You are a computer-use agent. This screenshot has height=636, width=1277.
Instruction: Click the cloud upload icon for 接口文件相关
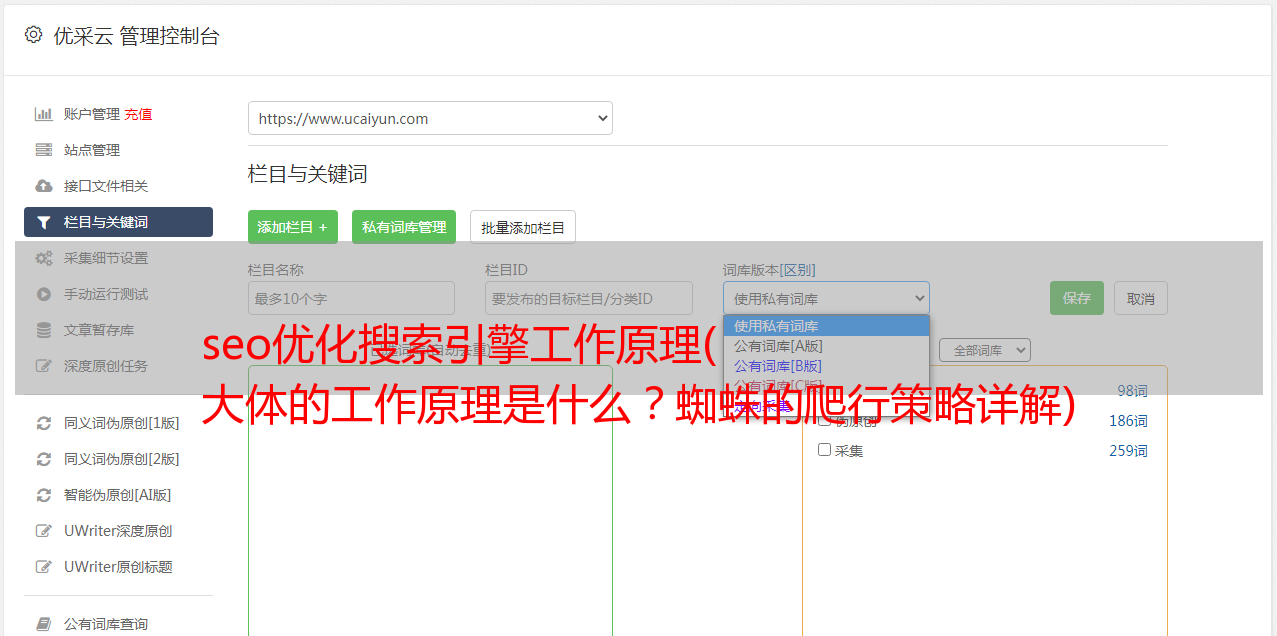coord(44,186)
